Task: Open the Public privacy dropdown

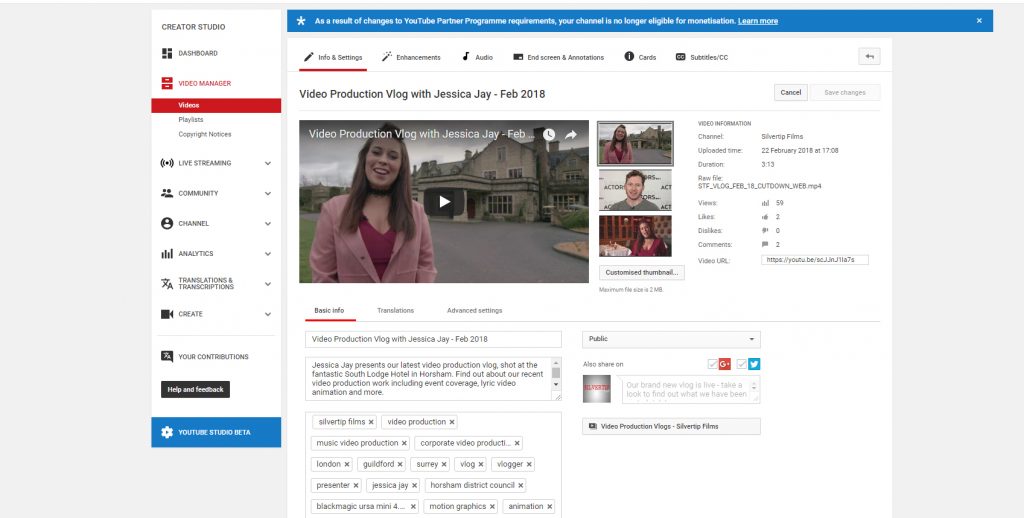Action: pyautogui.click(x=671, y=339)
